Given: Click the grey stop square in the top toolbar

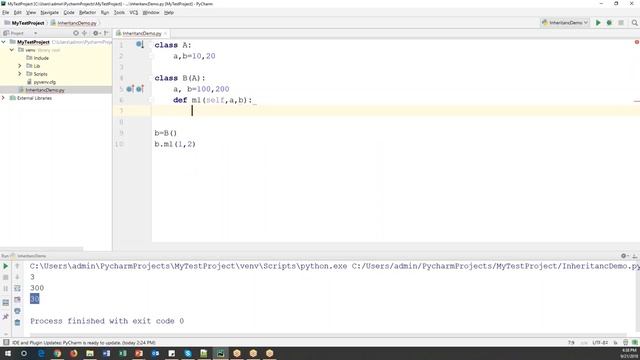Looking at the screenshot, I should pos(621,23).
